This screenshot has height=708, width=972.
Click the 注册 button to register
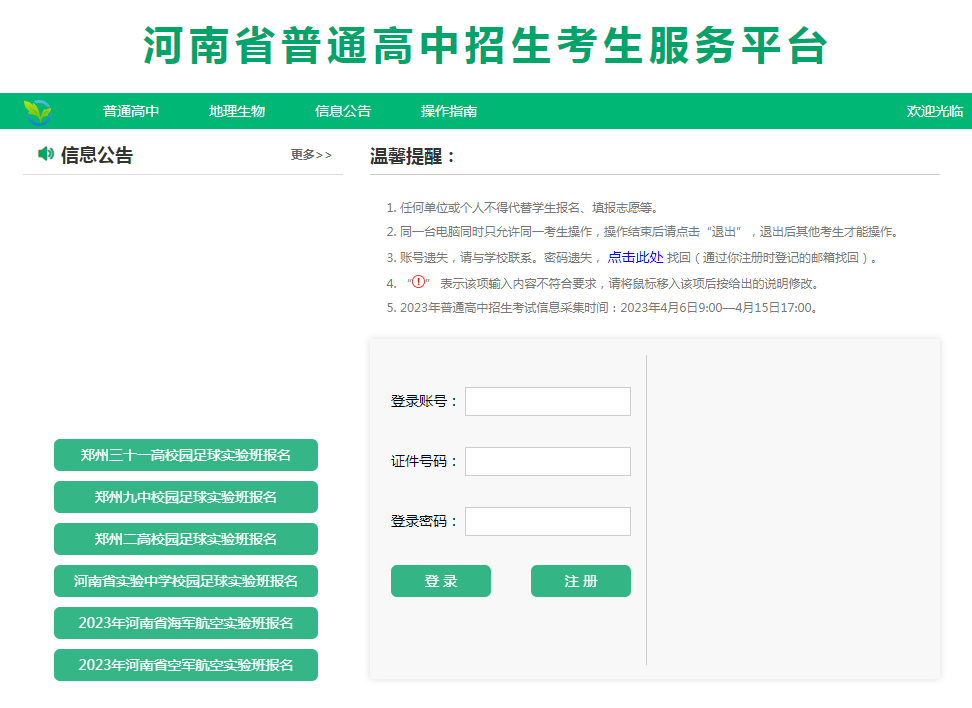(x=580, y=580)
